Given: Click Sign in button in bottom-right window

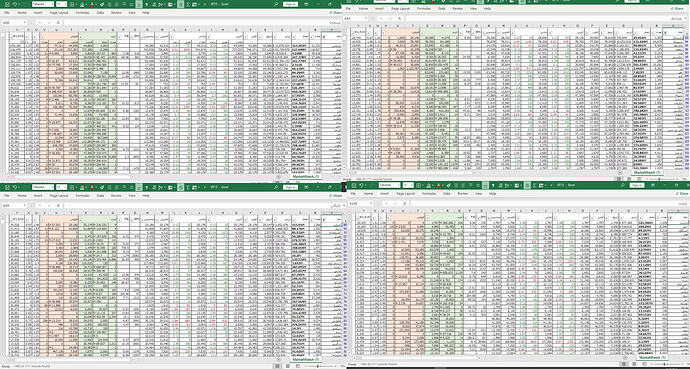Looking at the screenshot, I should 637,185.
